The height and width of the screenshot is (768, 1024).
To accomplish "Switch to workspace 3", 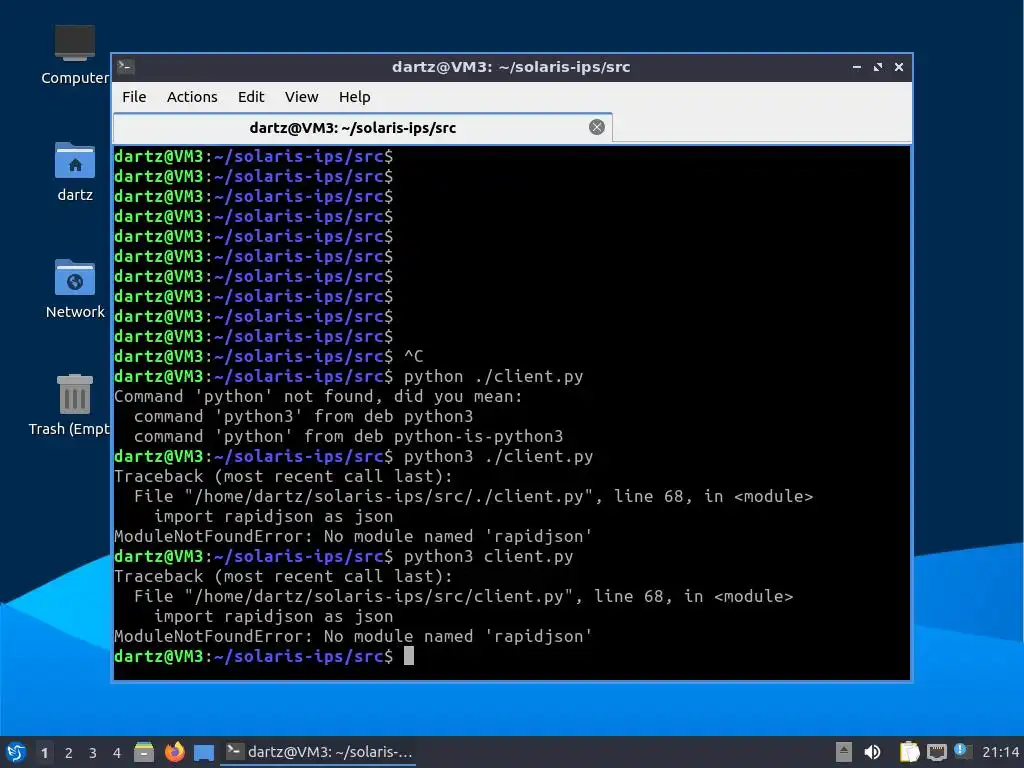I will [x=93, y=753].
